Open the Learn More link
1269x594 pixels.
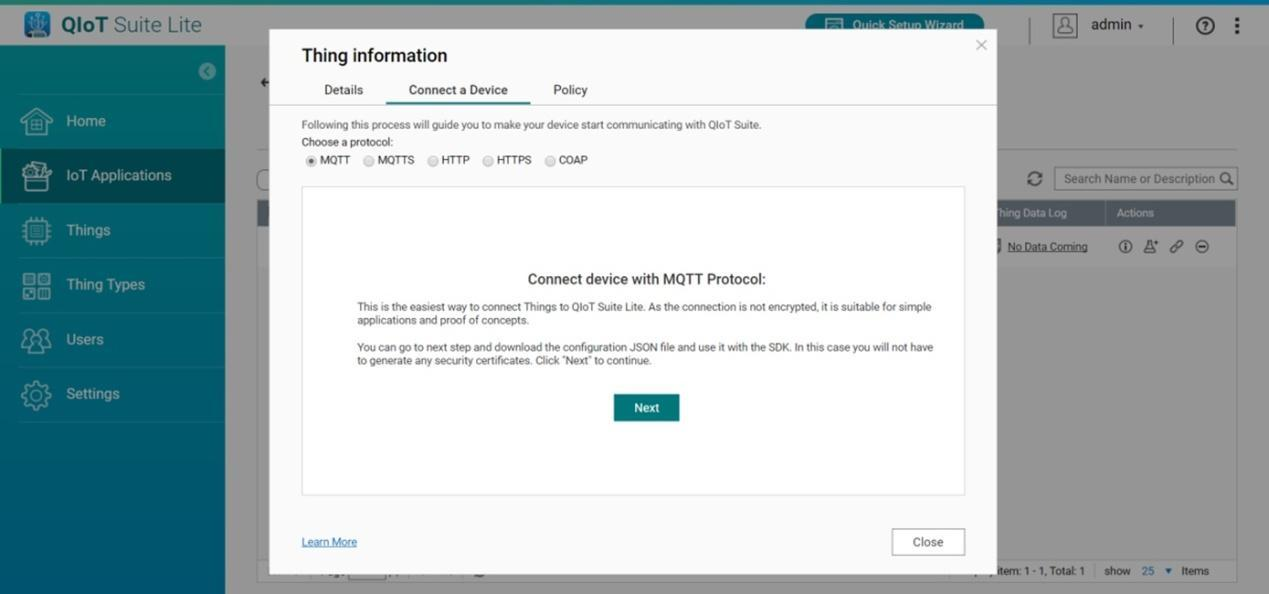(329, 542)
